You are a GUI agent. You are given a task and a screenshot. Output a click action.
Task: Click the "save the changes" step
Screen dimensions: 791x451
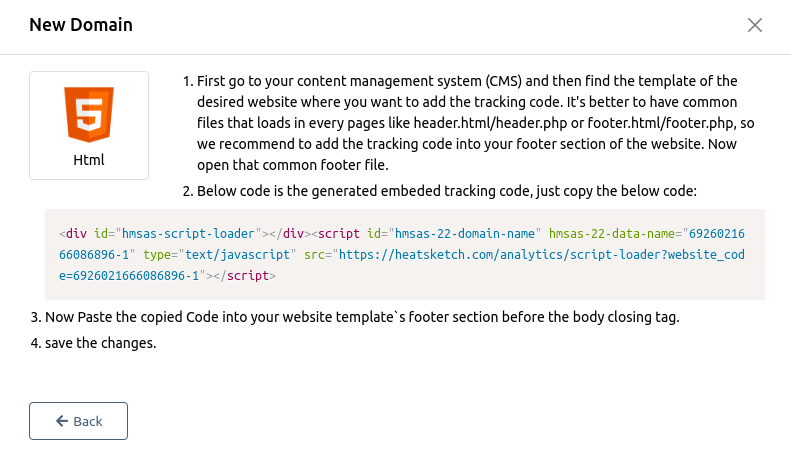(101, 343)
